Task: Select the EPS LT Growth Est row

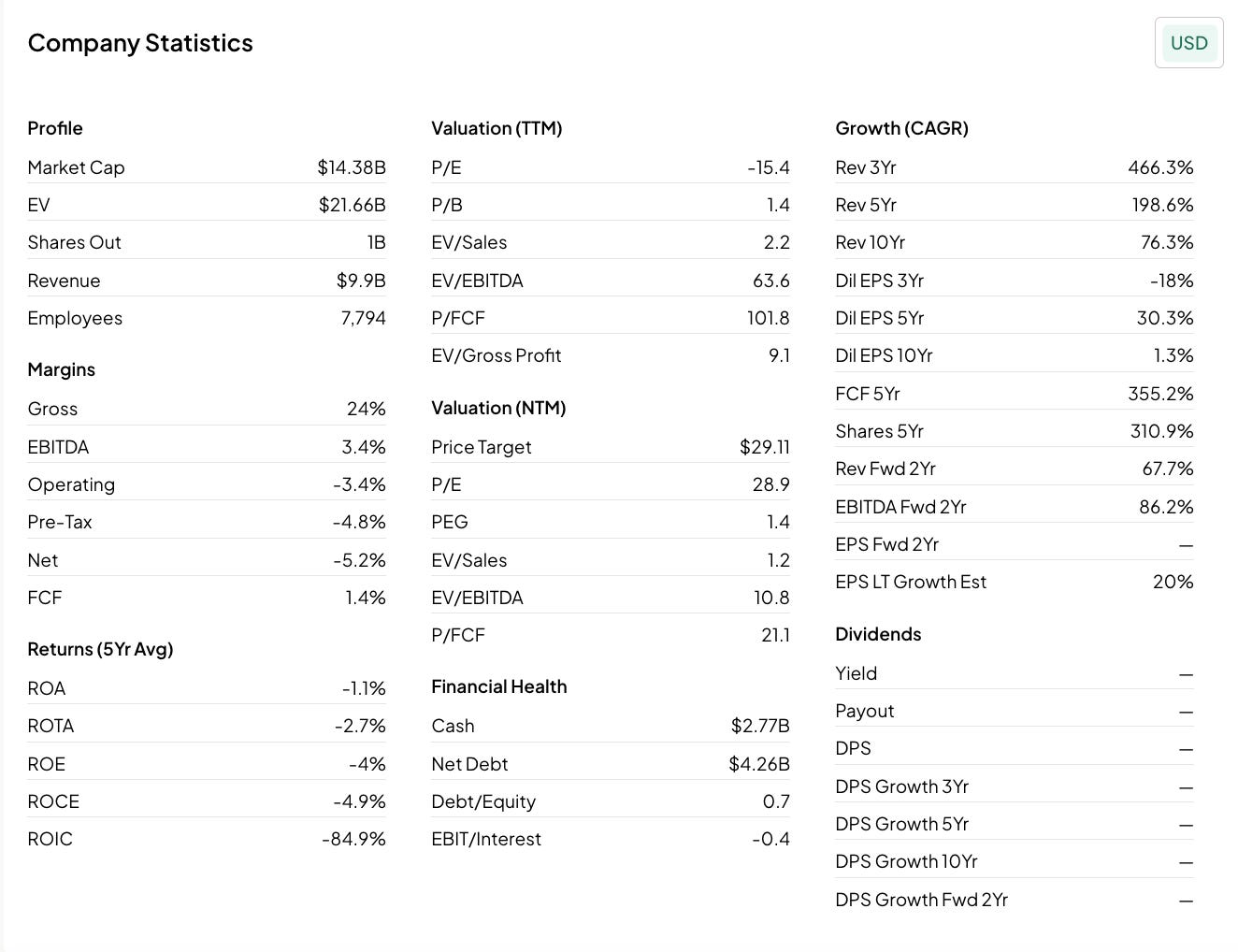Action: pyautogui.click(x=1015, y=582)
